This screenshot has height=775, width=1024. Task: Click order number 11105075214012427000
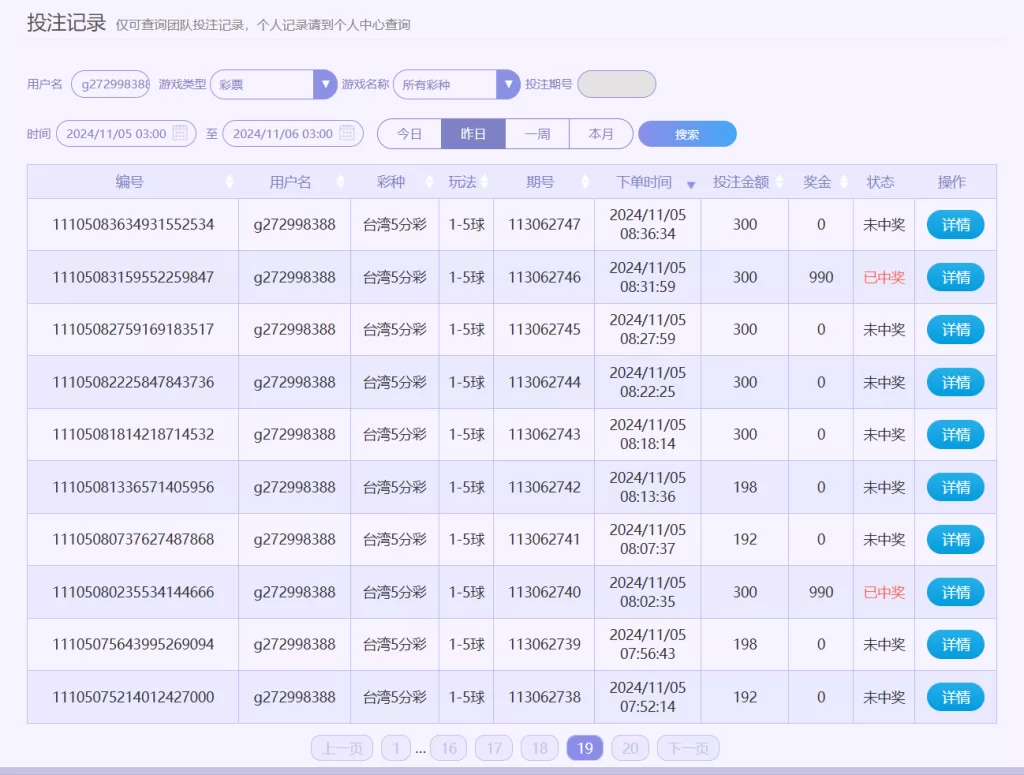pos(133,697)
